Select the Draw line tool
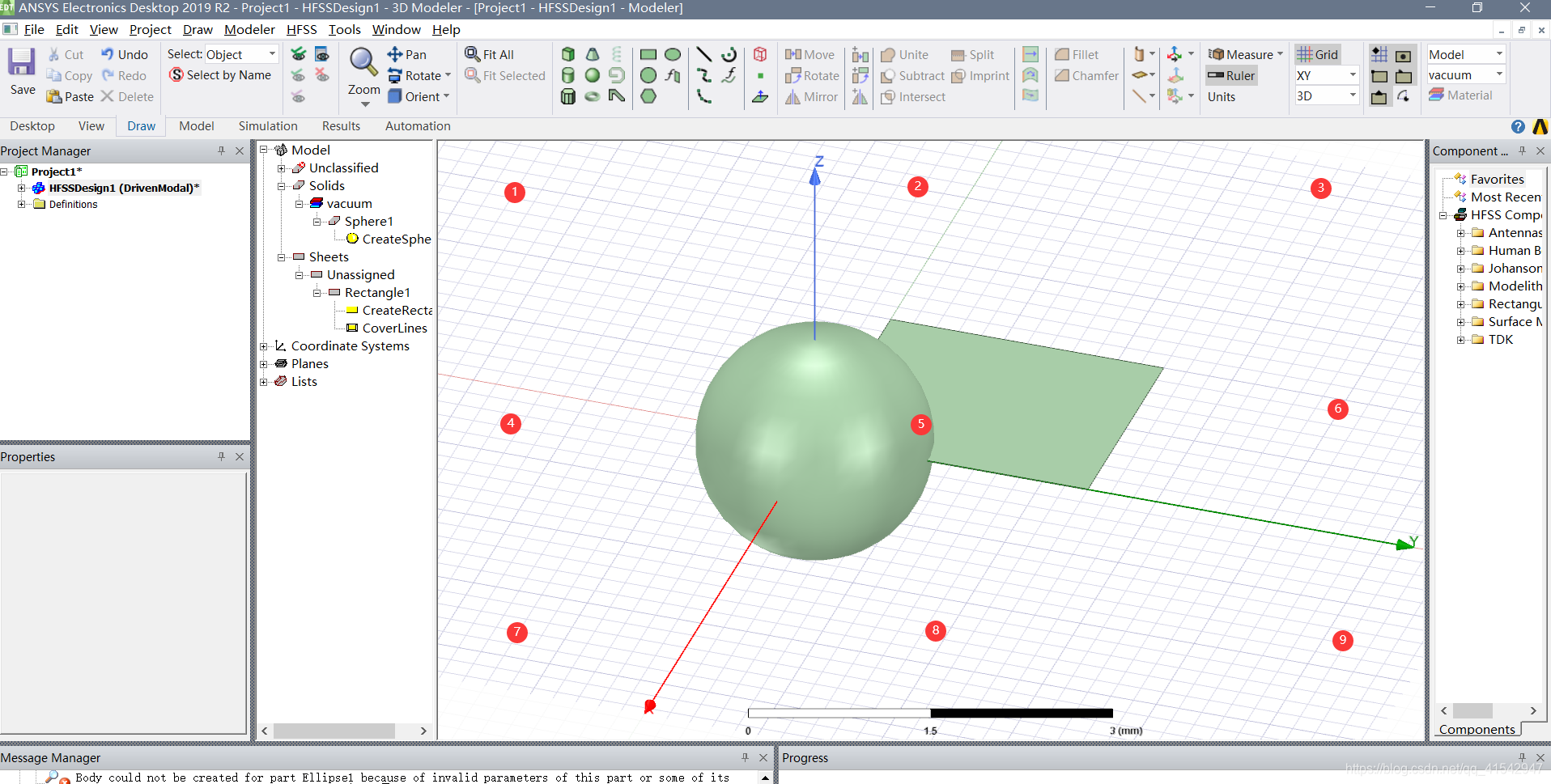The image size is (1551, 784). (x=704, y=54)
